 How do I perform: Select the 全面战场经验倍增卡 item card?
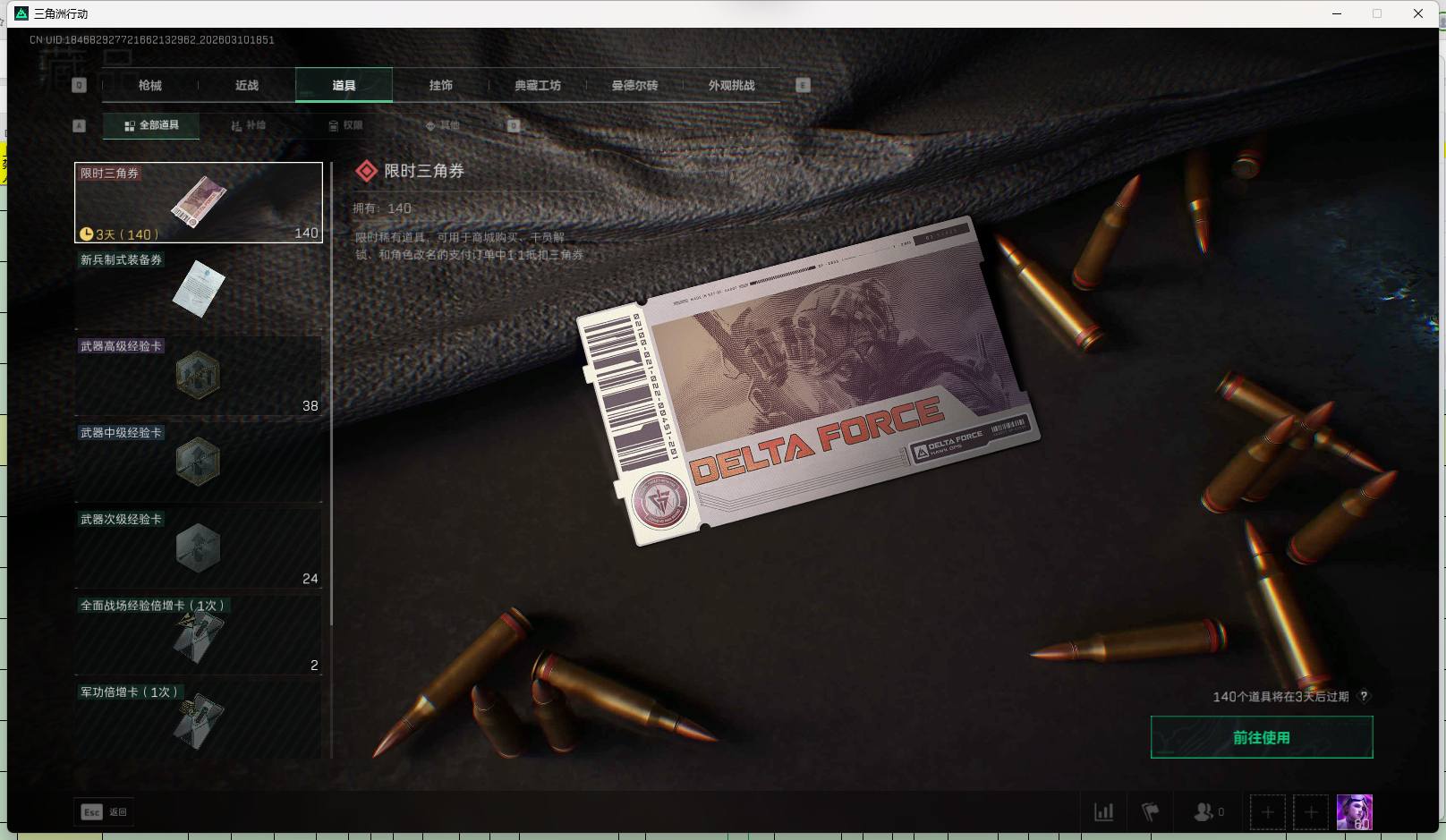[199, 635]
